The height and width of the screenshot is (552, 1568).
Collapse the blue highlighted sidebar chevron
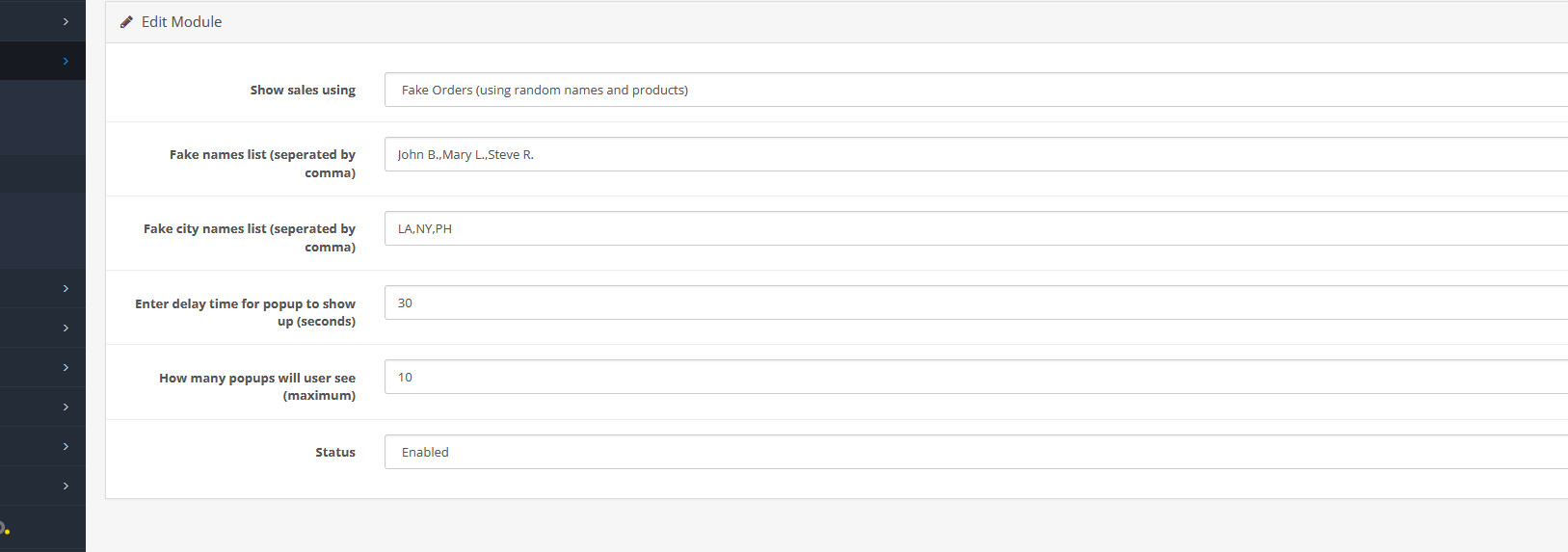click(66, 61)
